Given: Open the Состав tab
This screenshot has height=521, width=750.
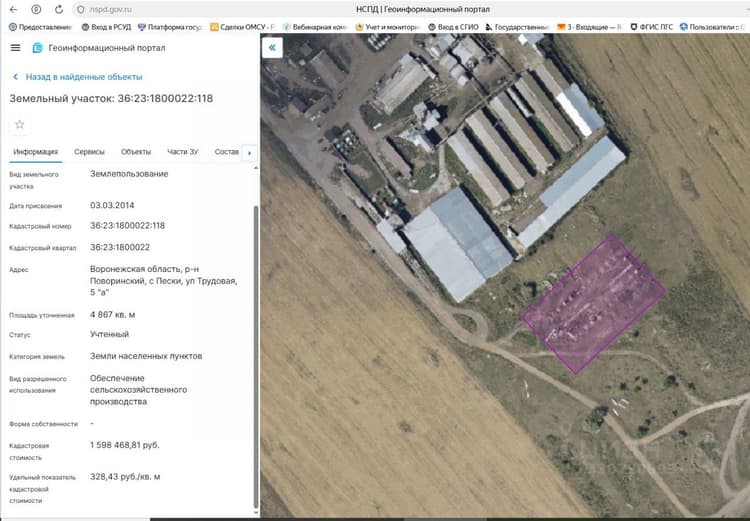Looking at the screenshot, I should 226,152.
